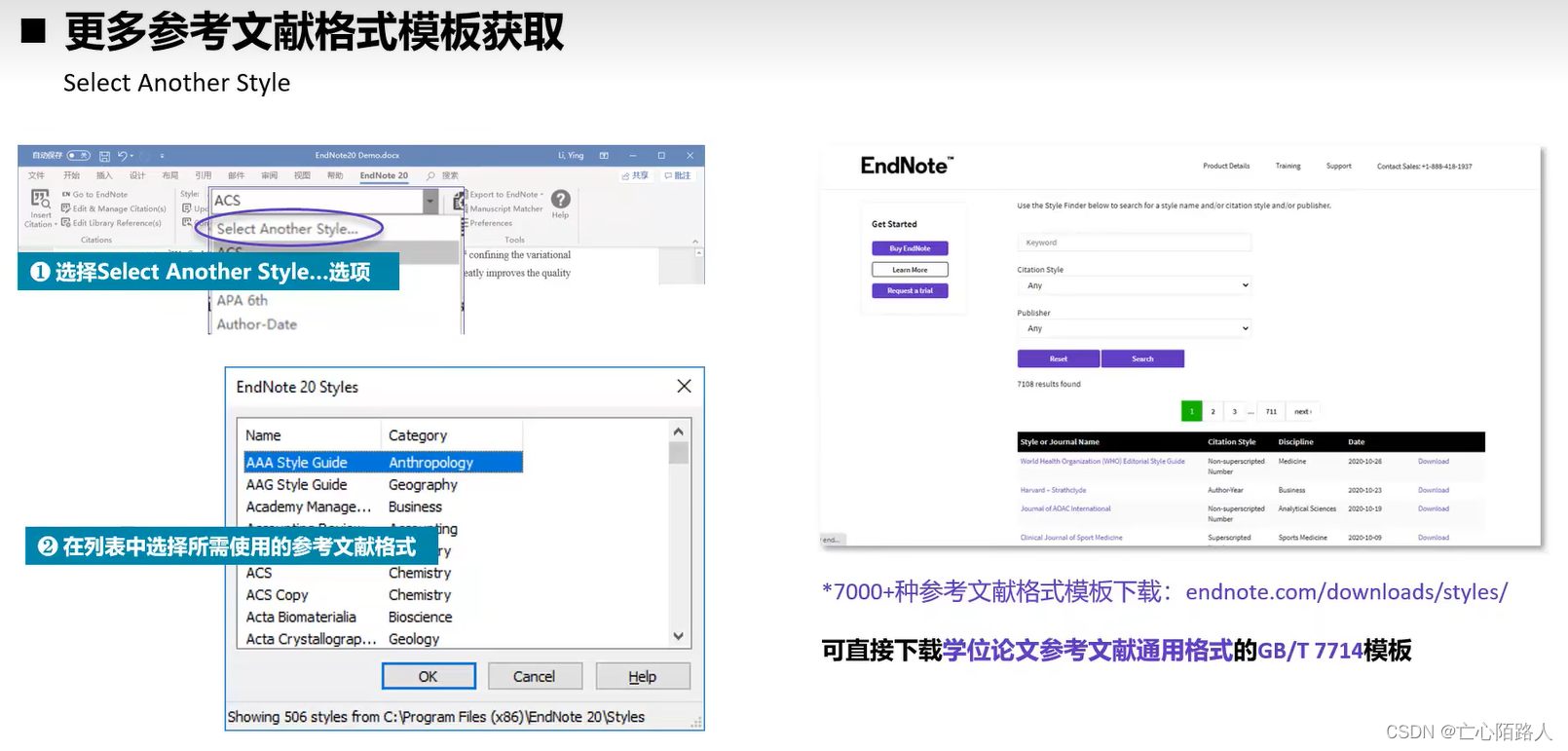Open the 引用 ribbon tab
This screenshot has height=751, width=1568.
[x=203, y=176]
